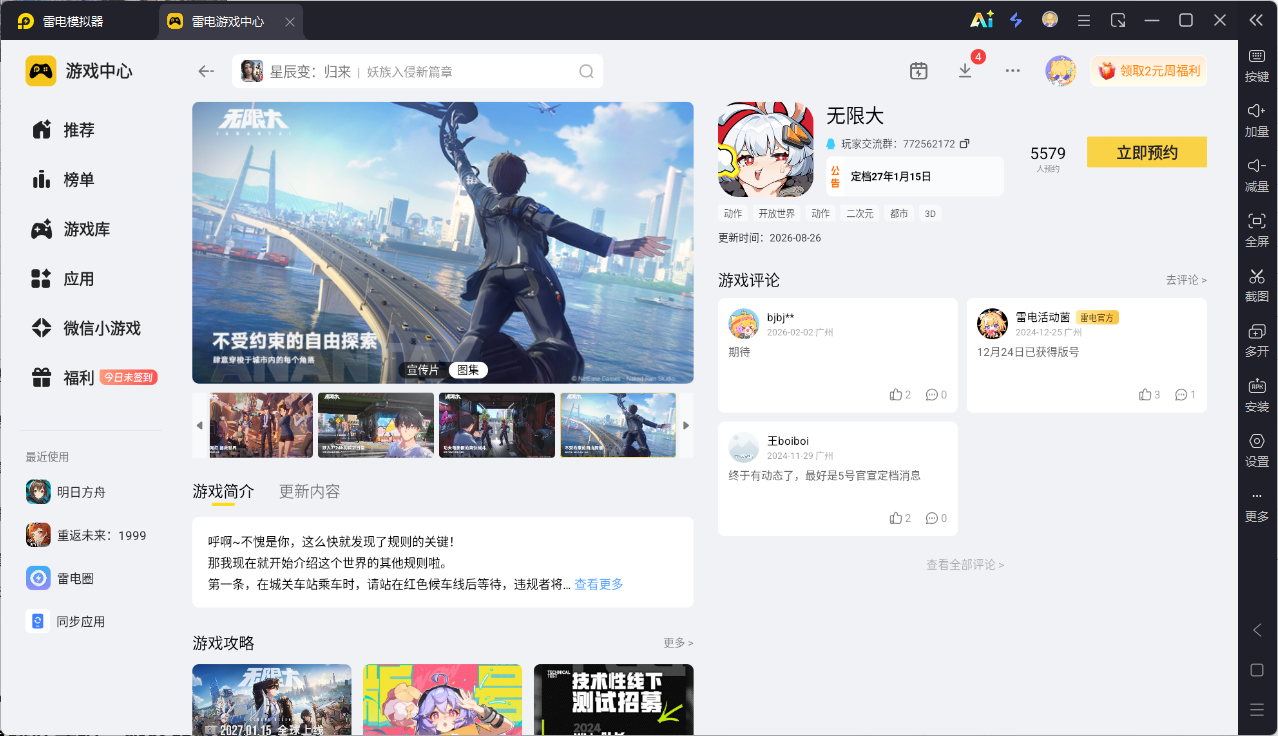This screenshot has width=1278, height=736.
Task: Open the 公告 定档27年1月15日 notice
Action: point(914,176)
